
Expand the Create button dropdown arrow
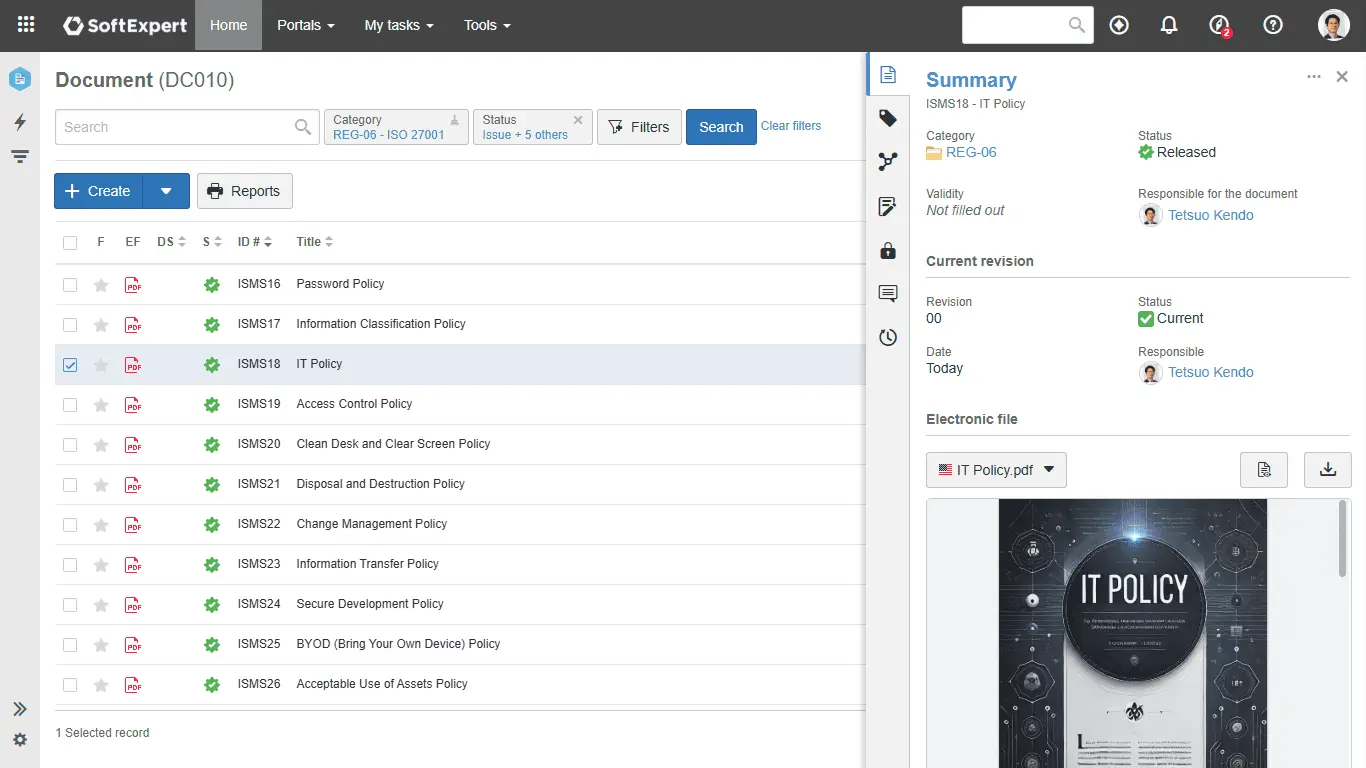click(x=167, y=191)
